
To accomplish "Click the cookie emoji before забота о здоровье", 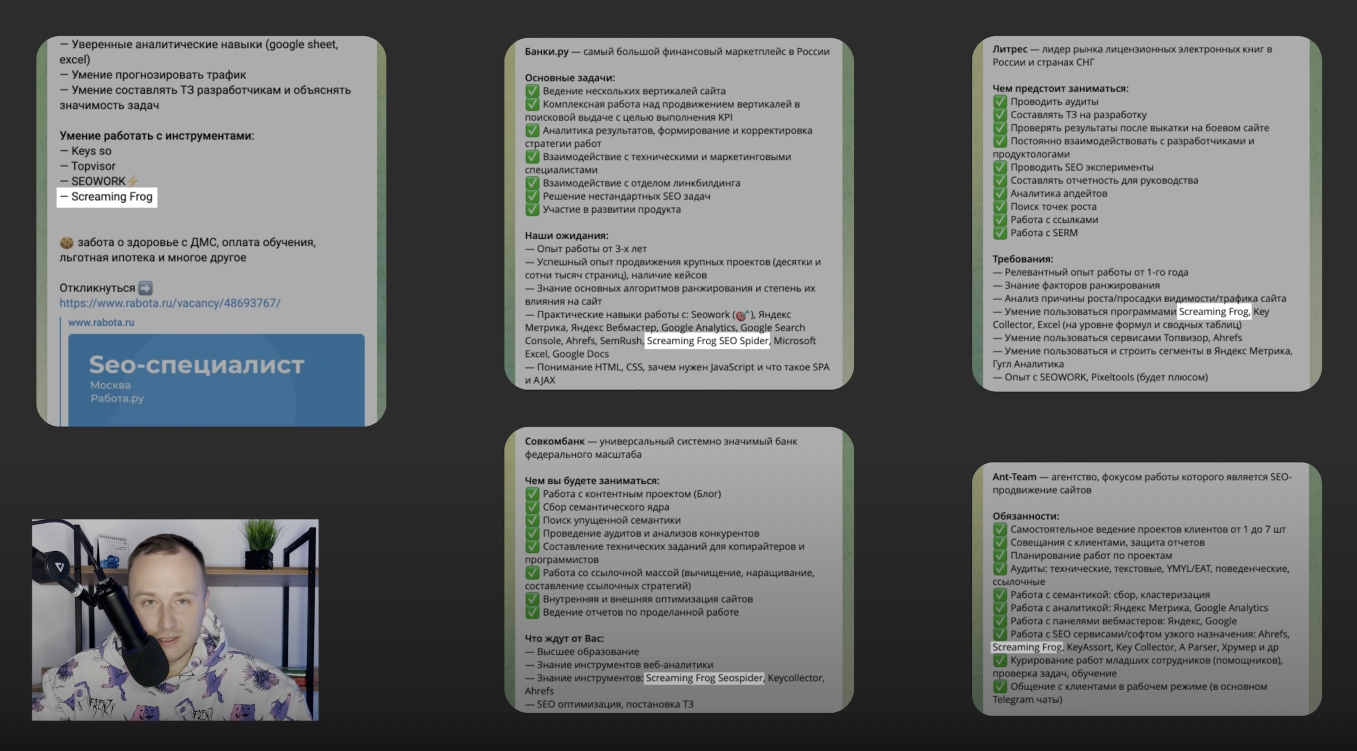I will pos(66,242).
